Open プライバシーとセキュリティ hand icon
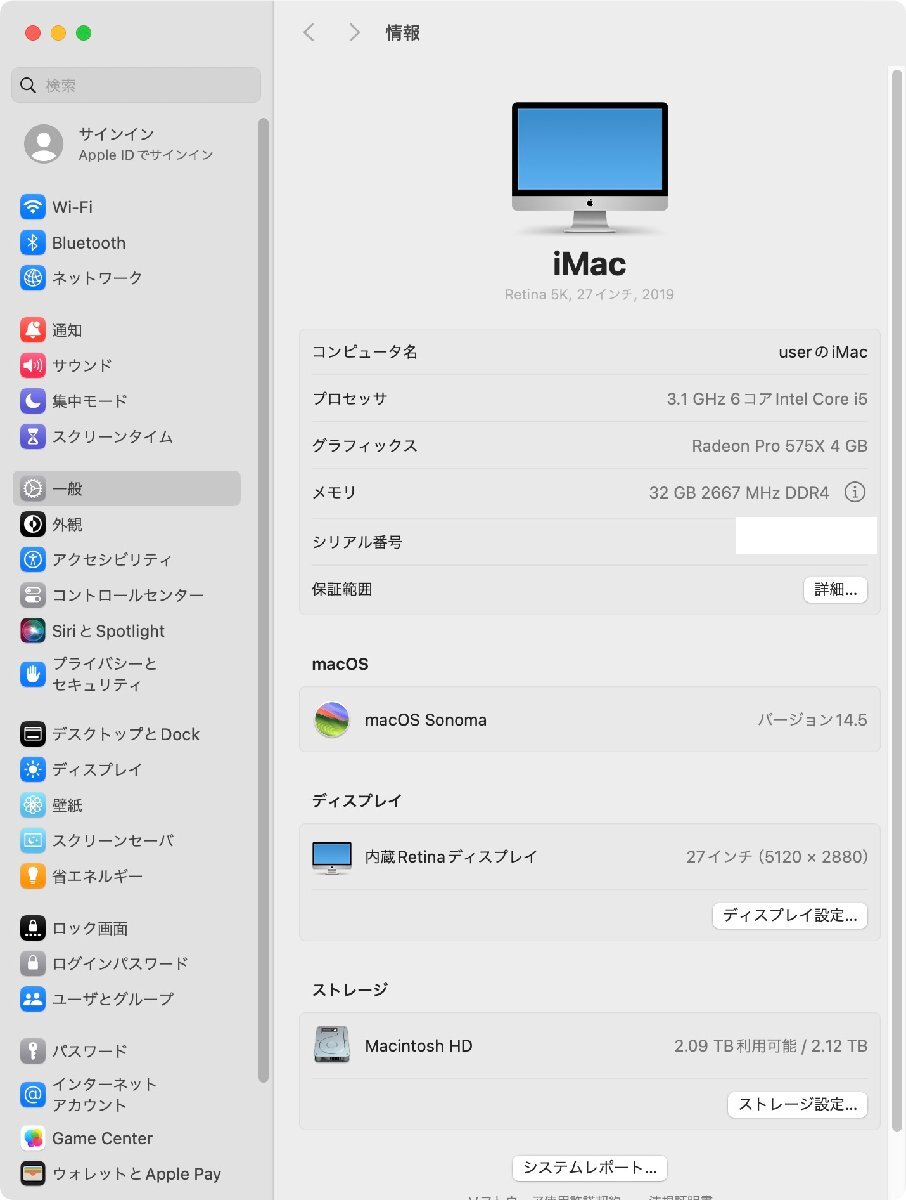Viewport: 906px width, 1200px height. click(x=33, y=674)
